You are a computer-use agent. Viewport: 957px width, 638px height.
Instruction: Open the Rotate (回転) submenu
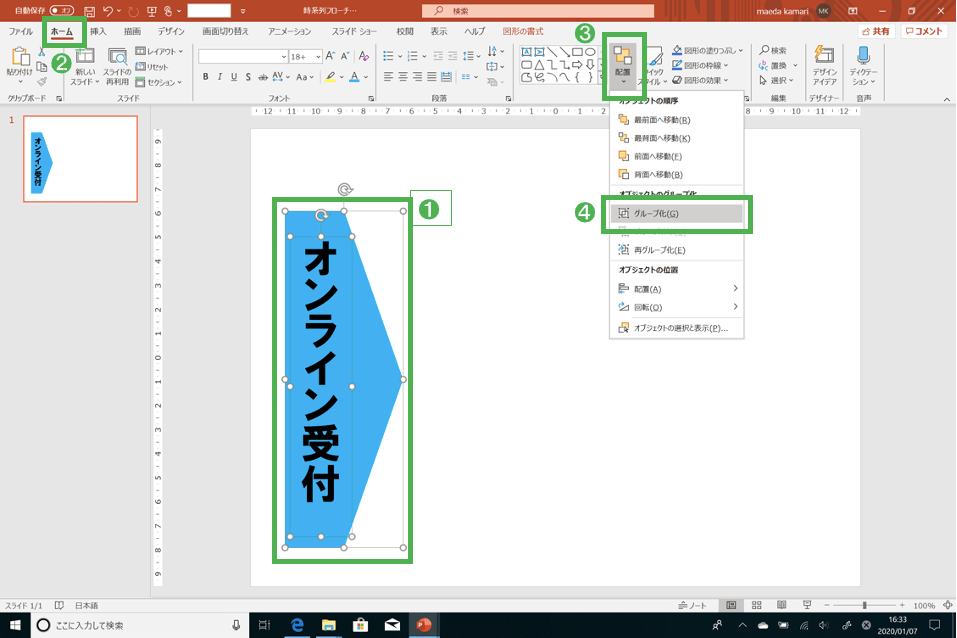(x=677, y=307)
